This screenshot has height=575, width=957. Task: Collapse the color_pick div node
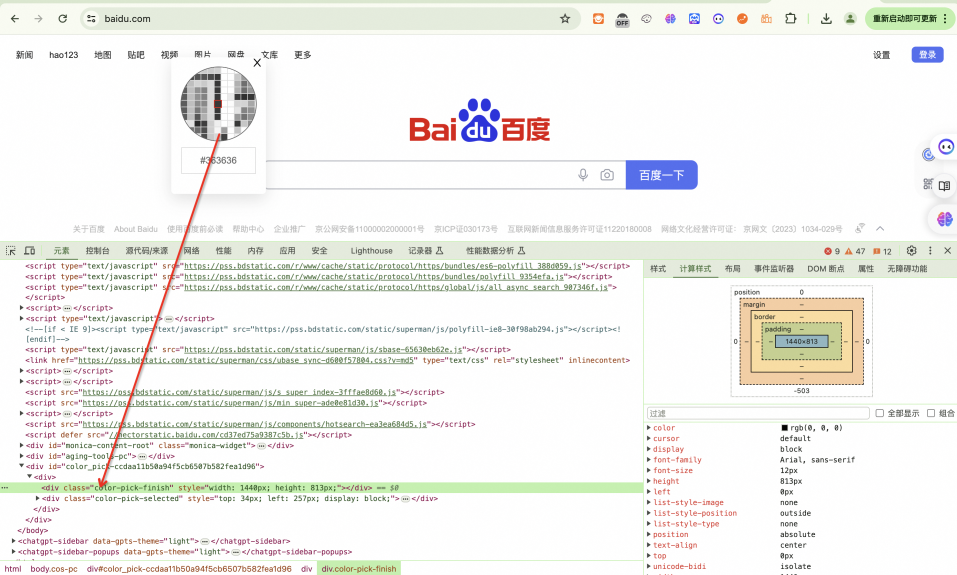coord(22,466)
